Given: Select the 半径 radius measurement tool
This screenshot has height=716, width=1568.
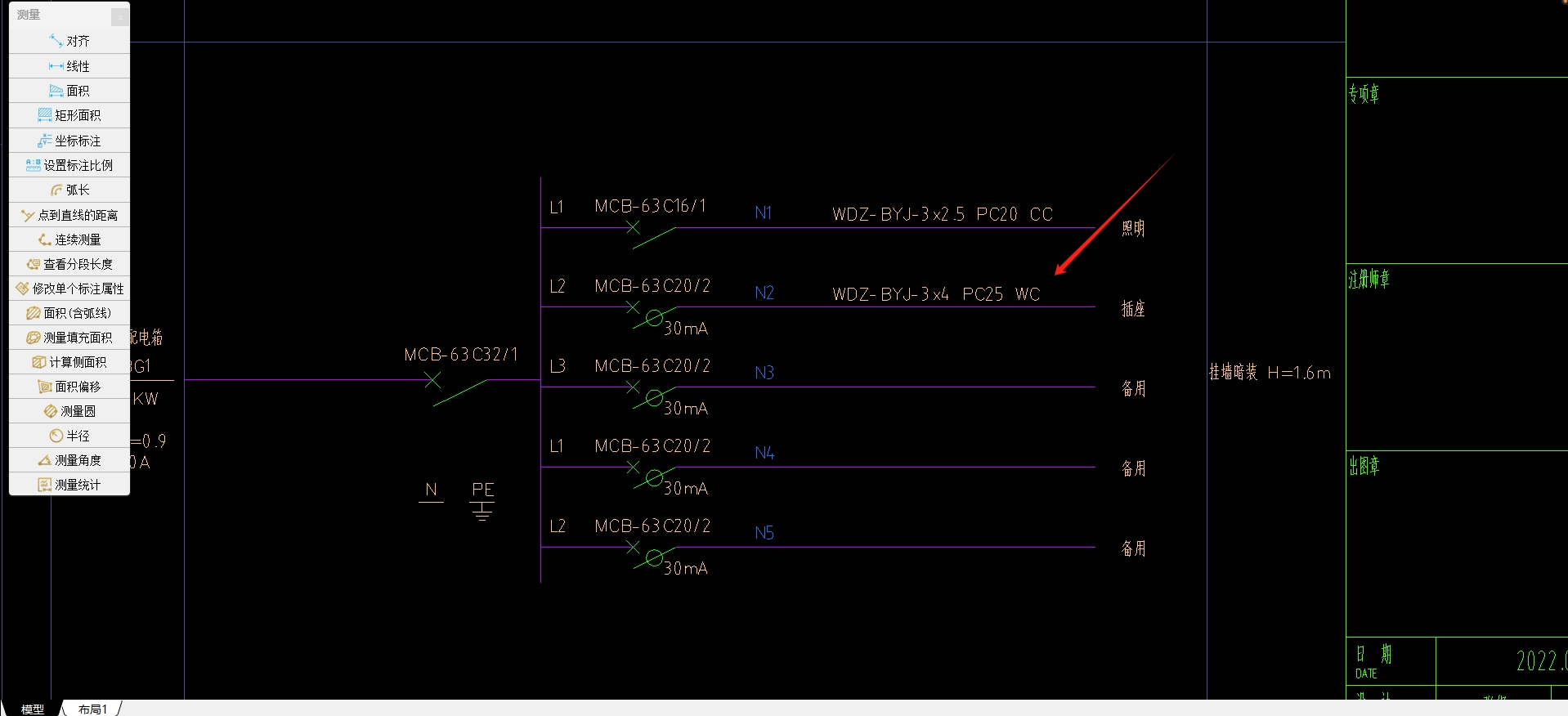Looking at the screenshot, I should 69,436.
